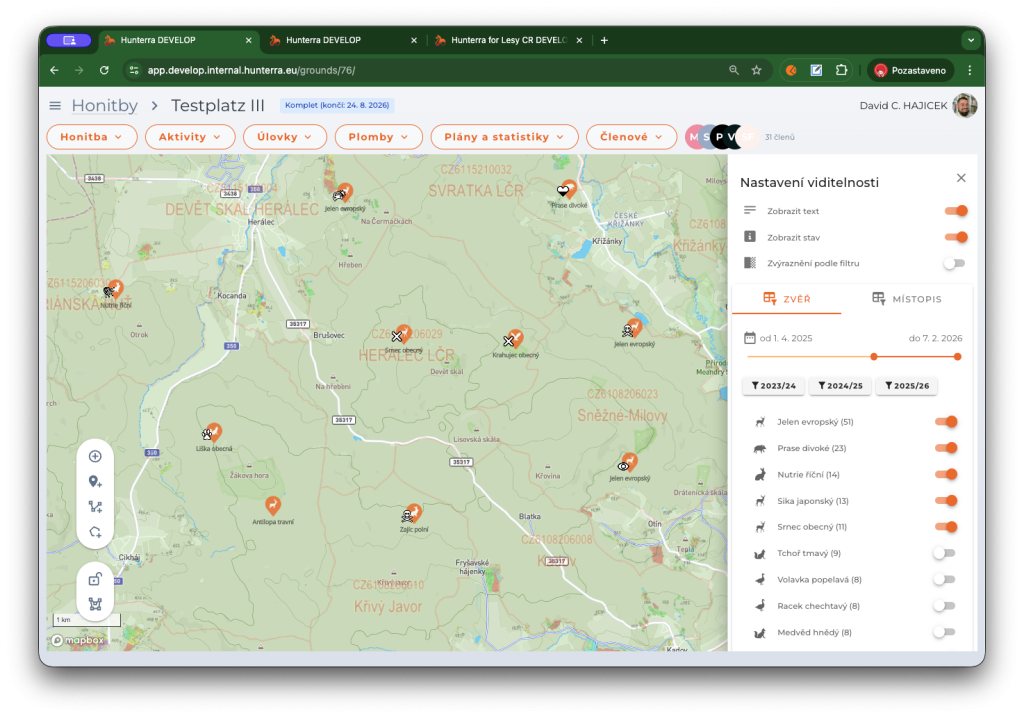Click the bounding box selection tool

point(95,604)
